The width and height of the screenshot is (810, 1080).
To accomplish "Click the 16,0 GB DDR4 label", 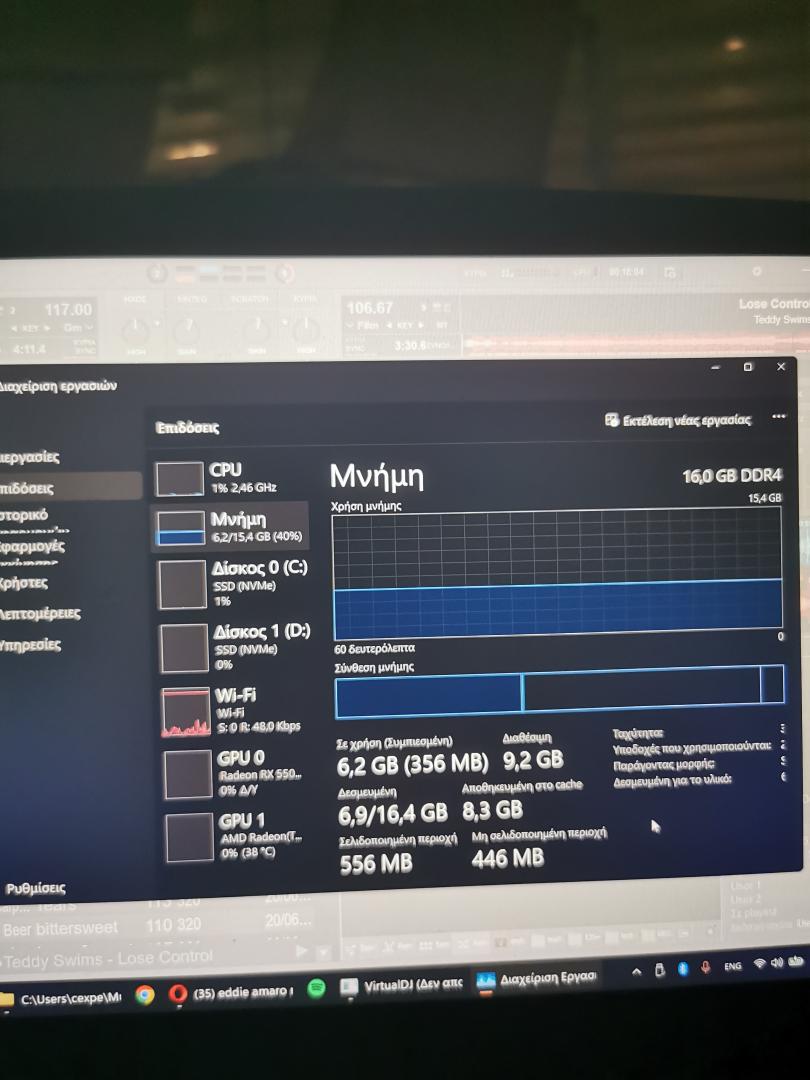I will click(732, 476).
